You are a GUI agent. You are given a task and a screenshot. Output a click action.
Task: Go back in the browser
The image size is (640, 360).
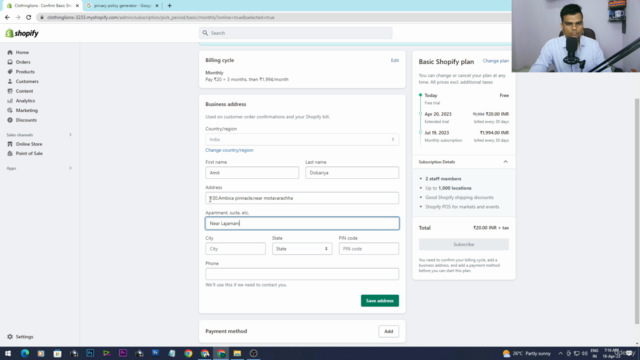point(7,18)
